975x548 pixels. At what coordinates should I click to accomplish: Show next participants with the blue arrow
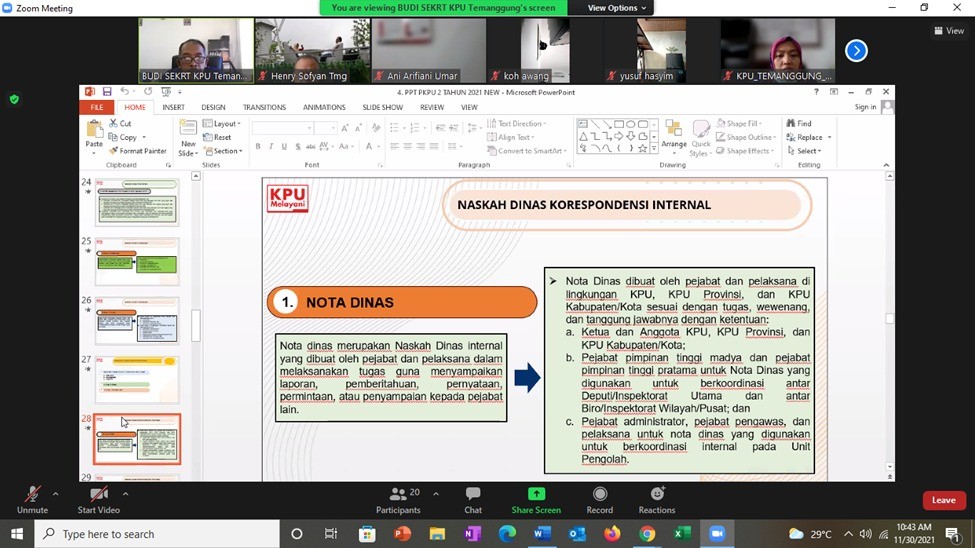(856, 50)
